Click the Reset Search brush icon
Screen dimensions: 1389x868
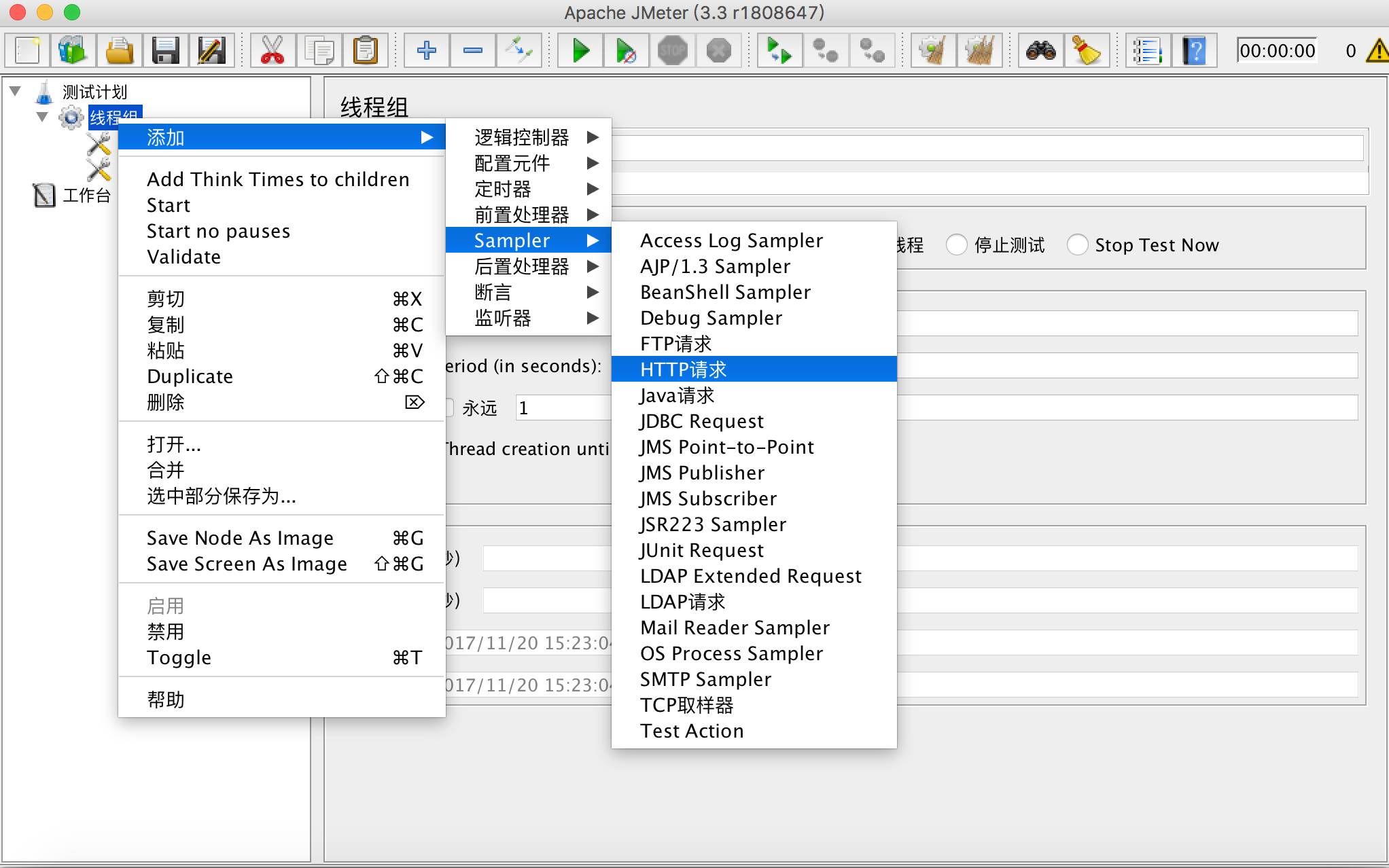(1087, 51)
